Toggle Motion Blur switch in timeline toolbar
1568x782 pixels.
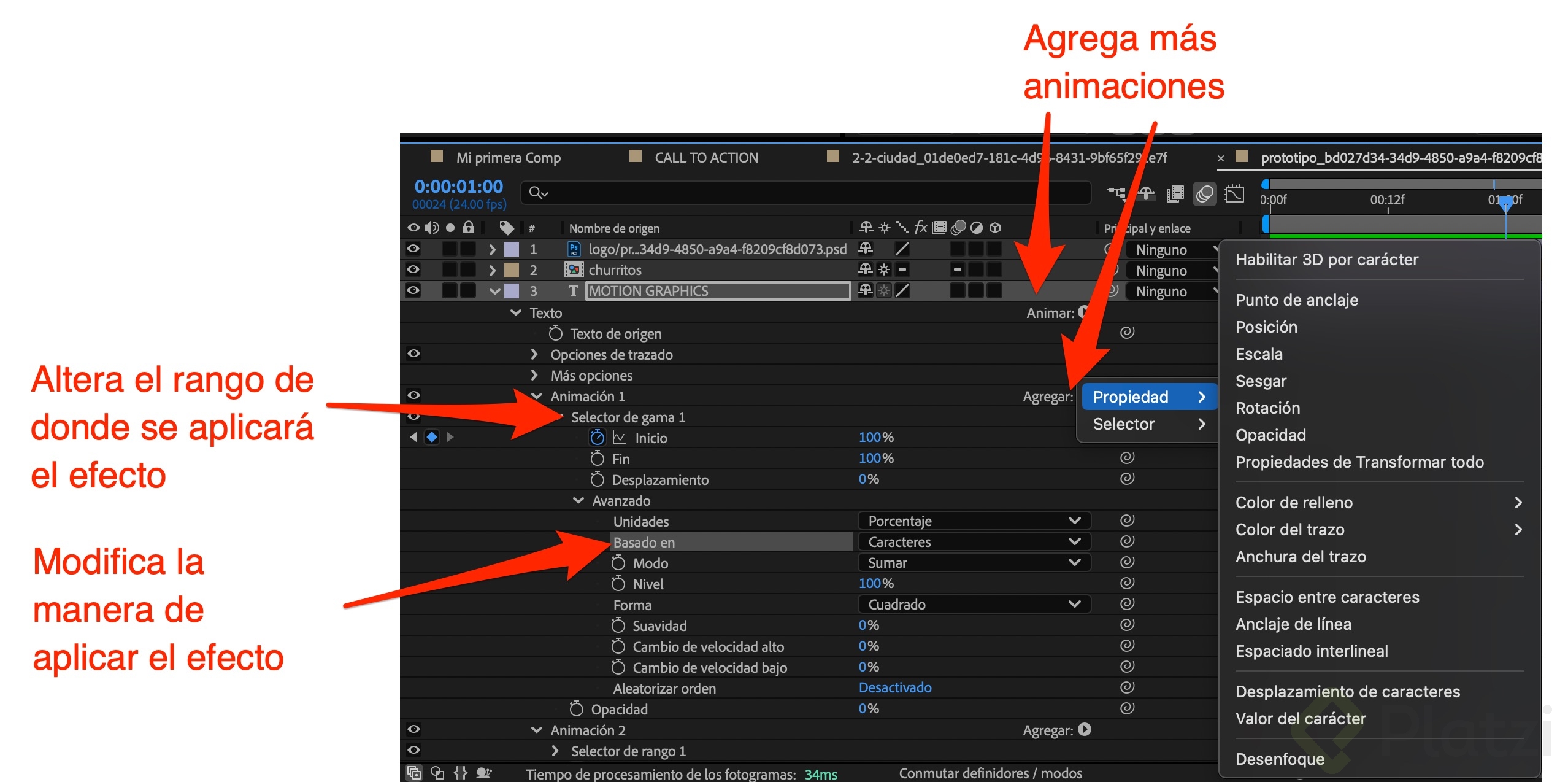(x=1204, y=194)
